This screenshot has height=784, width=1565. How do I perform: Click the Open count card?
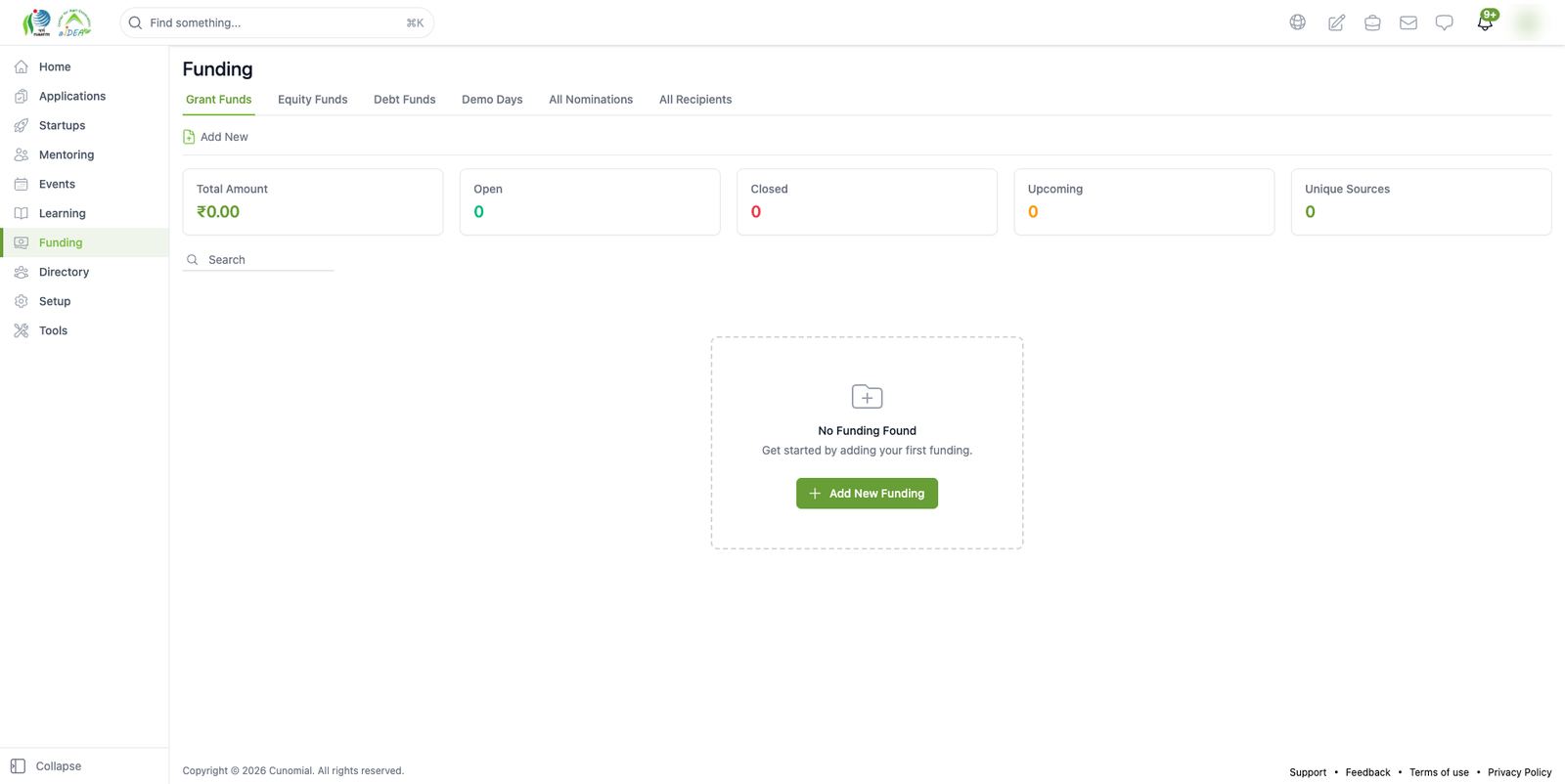(x=590, y=201)
